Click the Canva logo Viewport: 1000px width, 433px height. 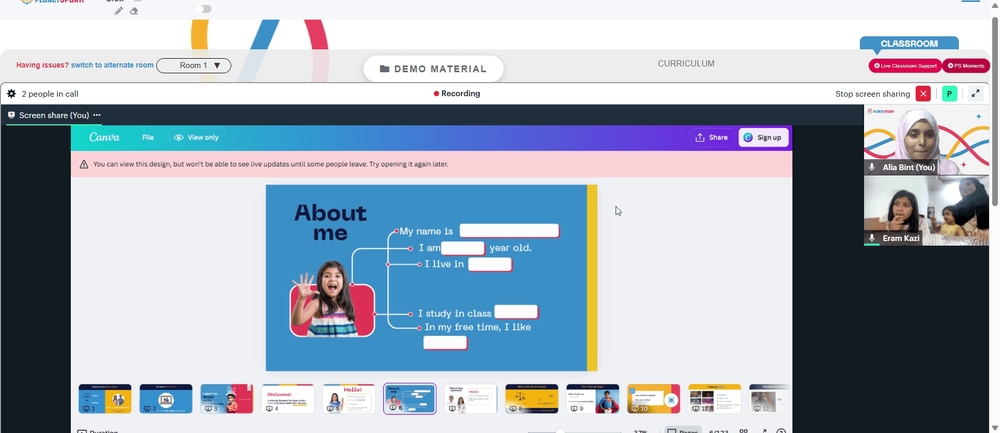coord(104,137)
